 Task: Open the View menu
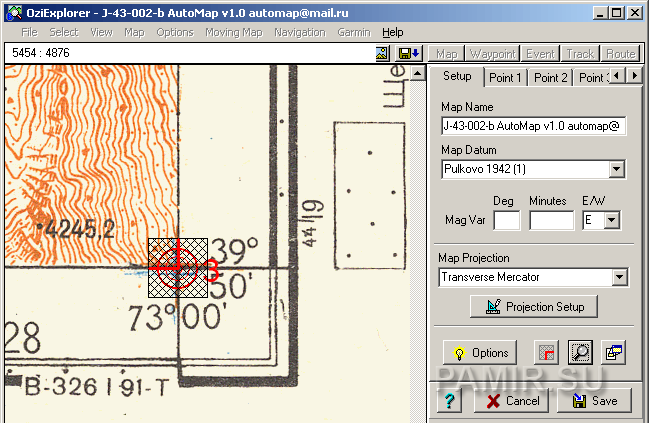(x=101, y=32)
